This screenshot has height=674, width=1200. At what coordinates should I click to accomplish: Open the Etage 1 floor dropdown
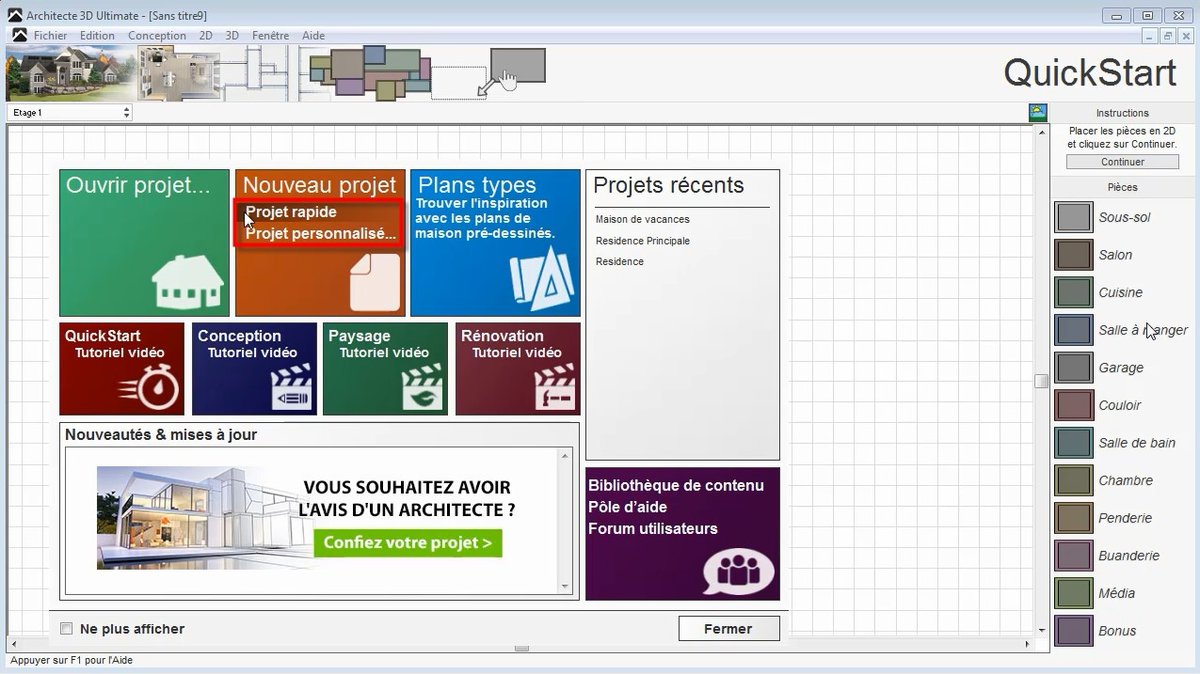[x=70, y=113]
